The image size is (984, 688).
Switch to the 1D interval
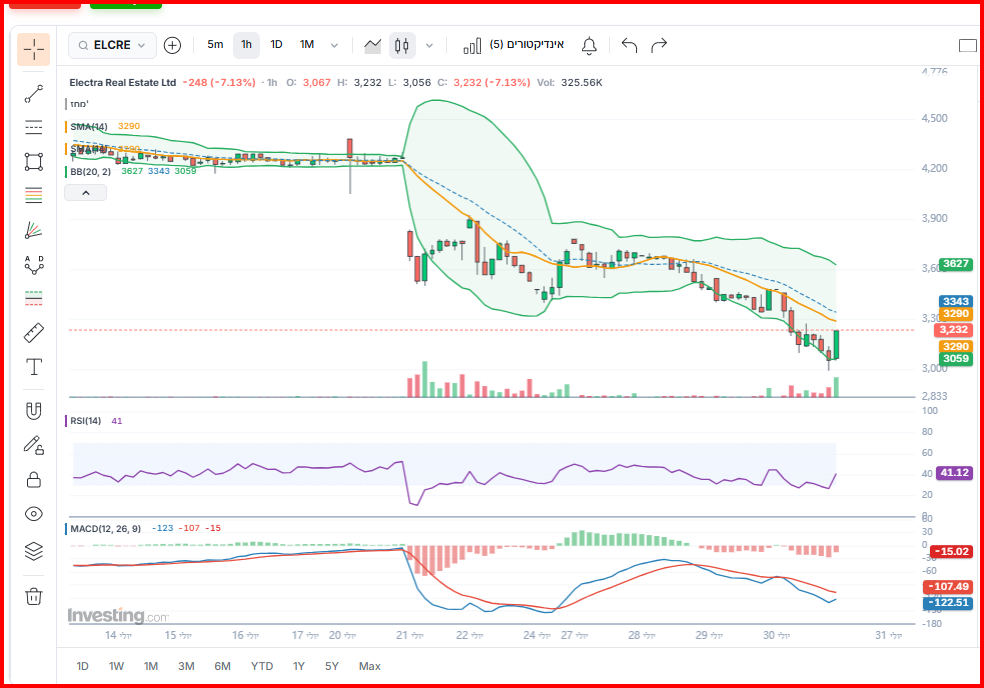pyautogui.click(x=276, y=45)
